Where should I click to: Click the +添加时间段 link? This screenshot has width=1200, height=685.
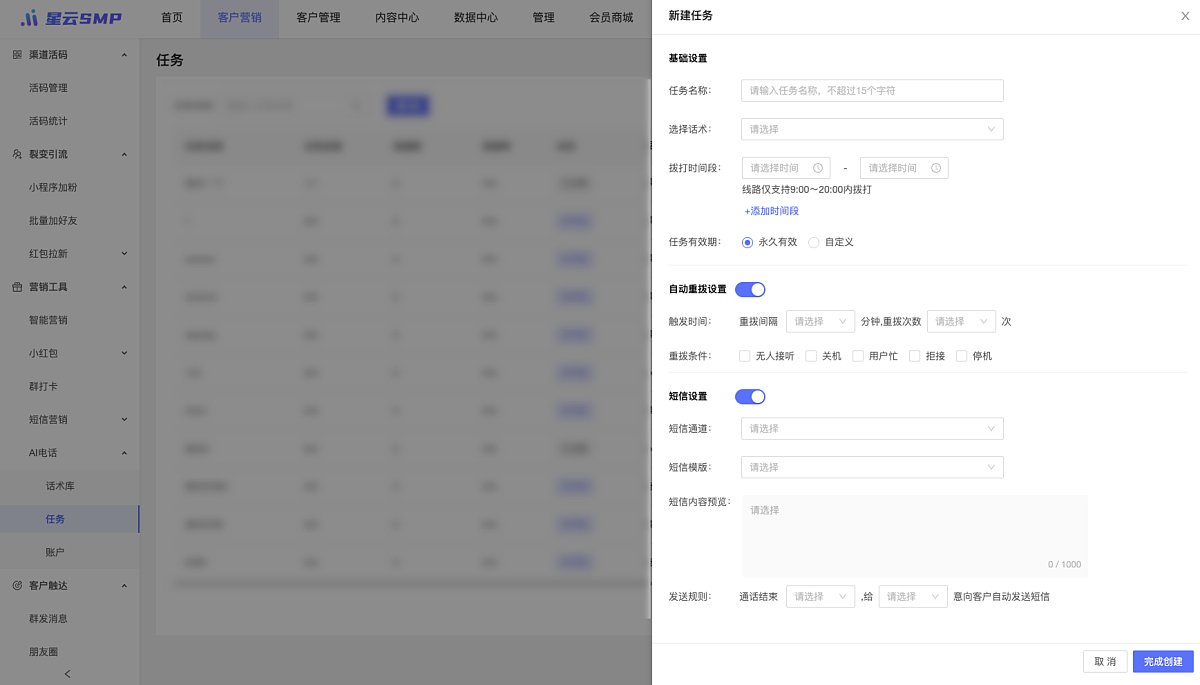(771, 211)
